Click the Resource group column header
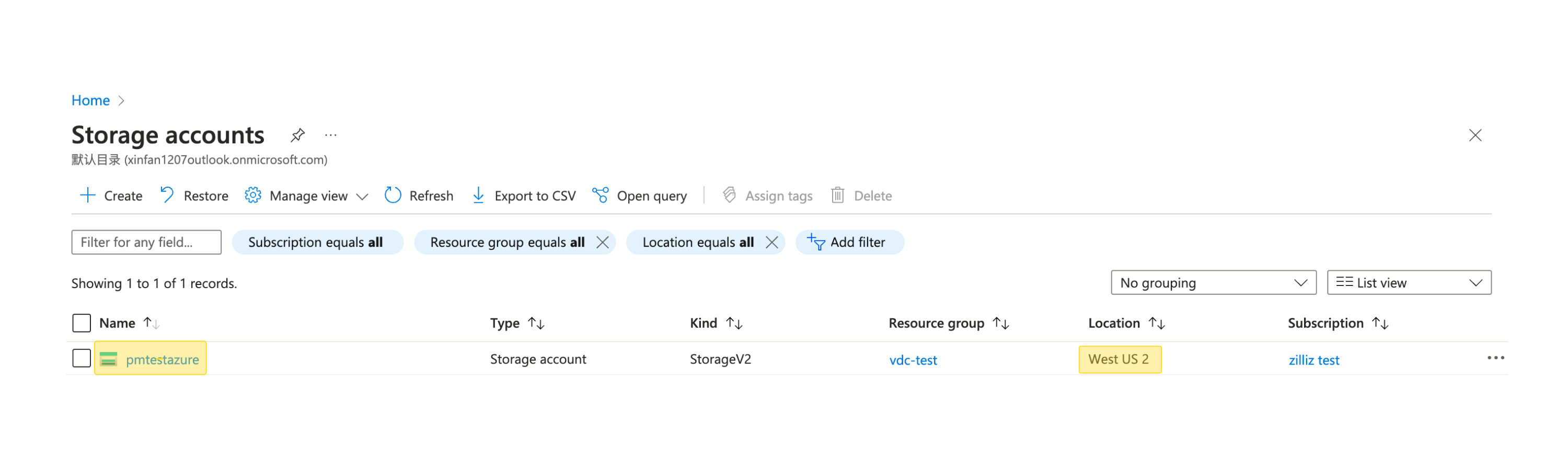The height and width of the screenshot is (469, 1568). click(x=936, y=323)
